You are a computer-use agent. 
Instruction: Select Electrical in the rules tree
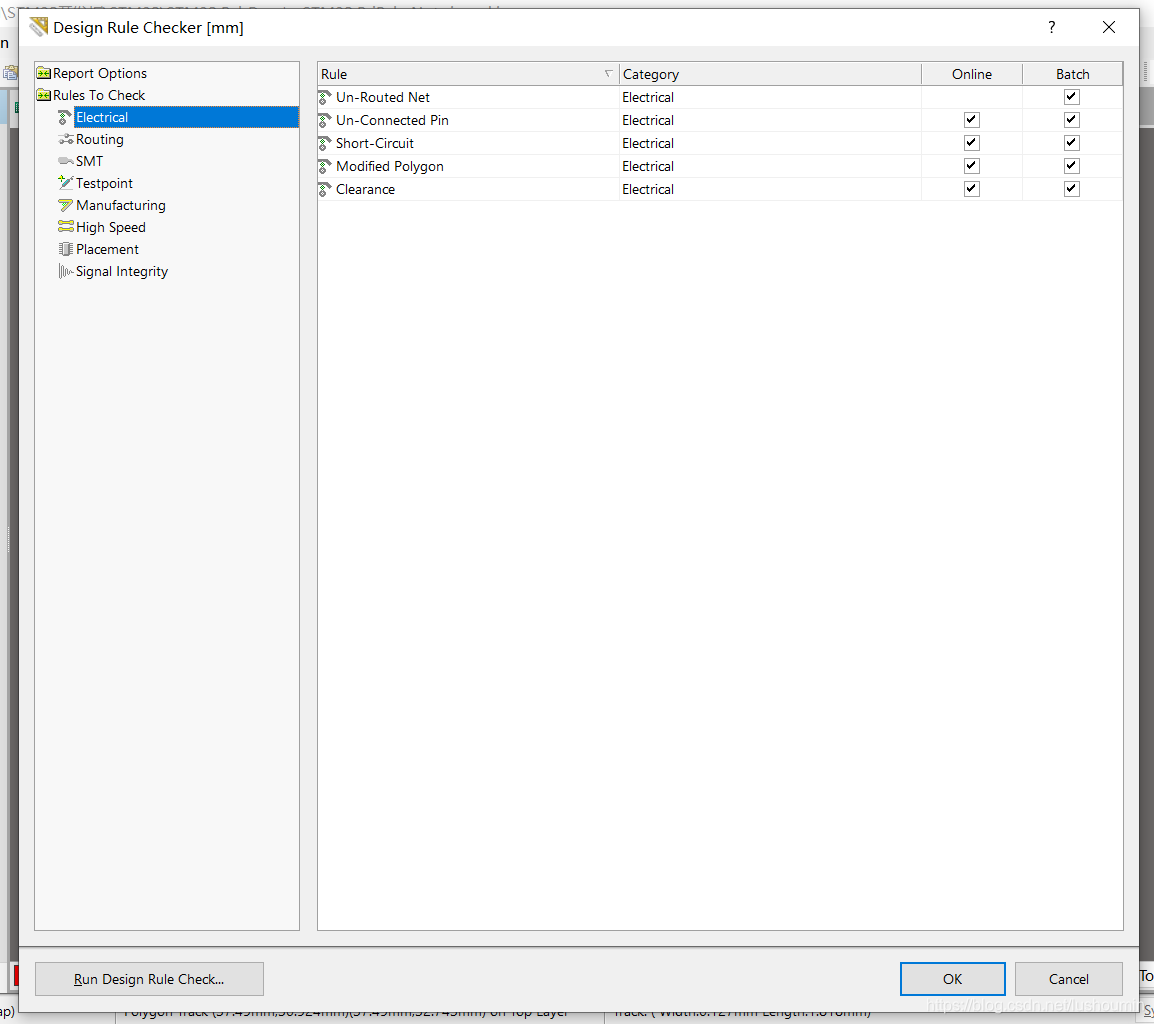[102, 117]
